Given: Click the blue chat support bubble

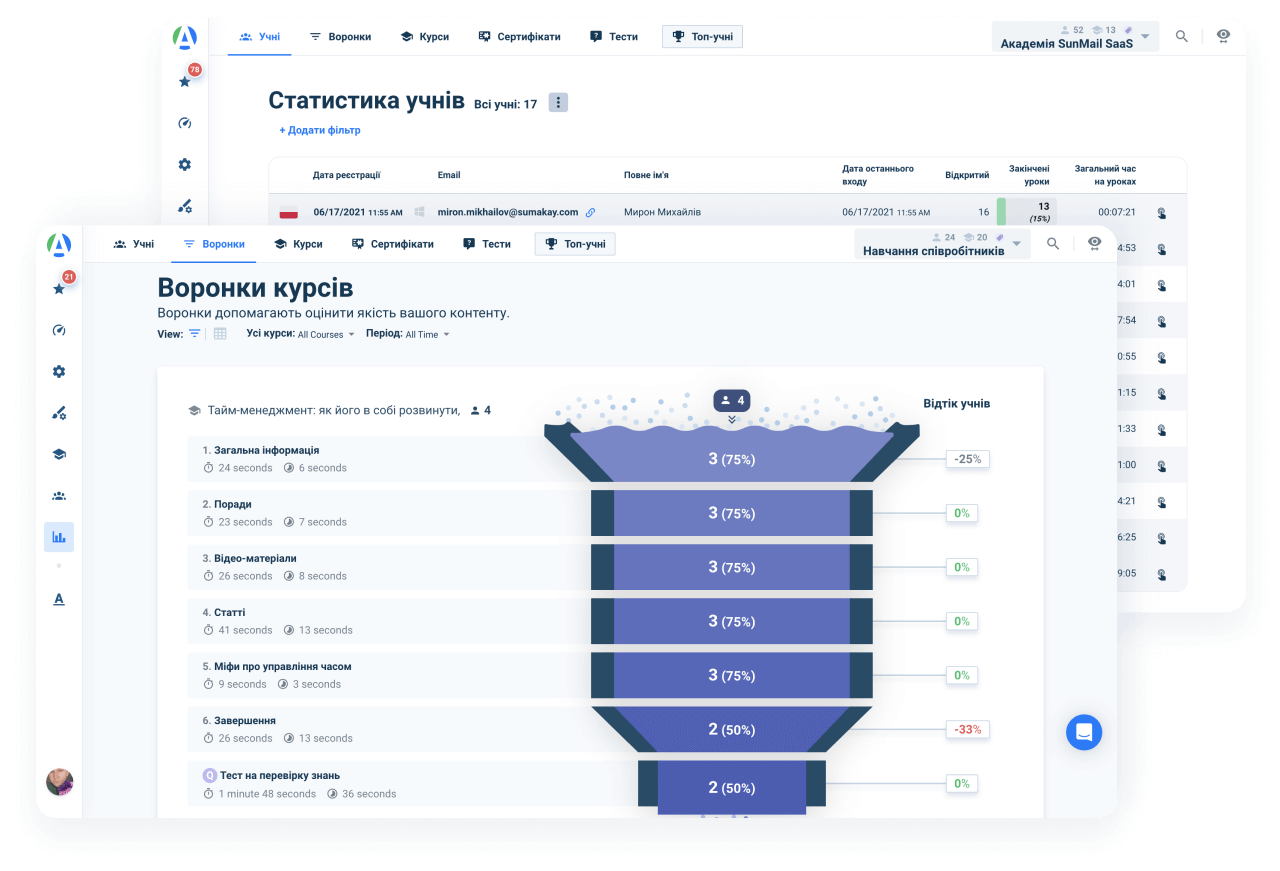Looking at the screenshot, I should (1083, 732).
